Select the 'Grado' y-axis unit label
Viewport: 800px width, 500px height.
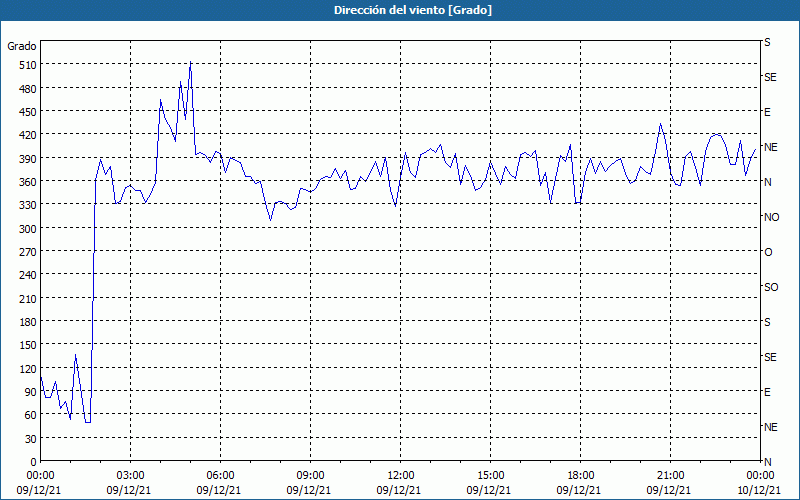(x=22, y=46)
